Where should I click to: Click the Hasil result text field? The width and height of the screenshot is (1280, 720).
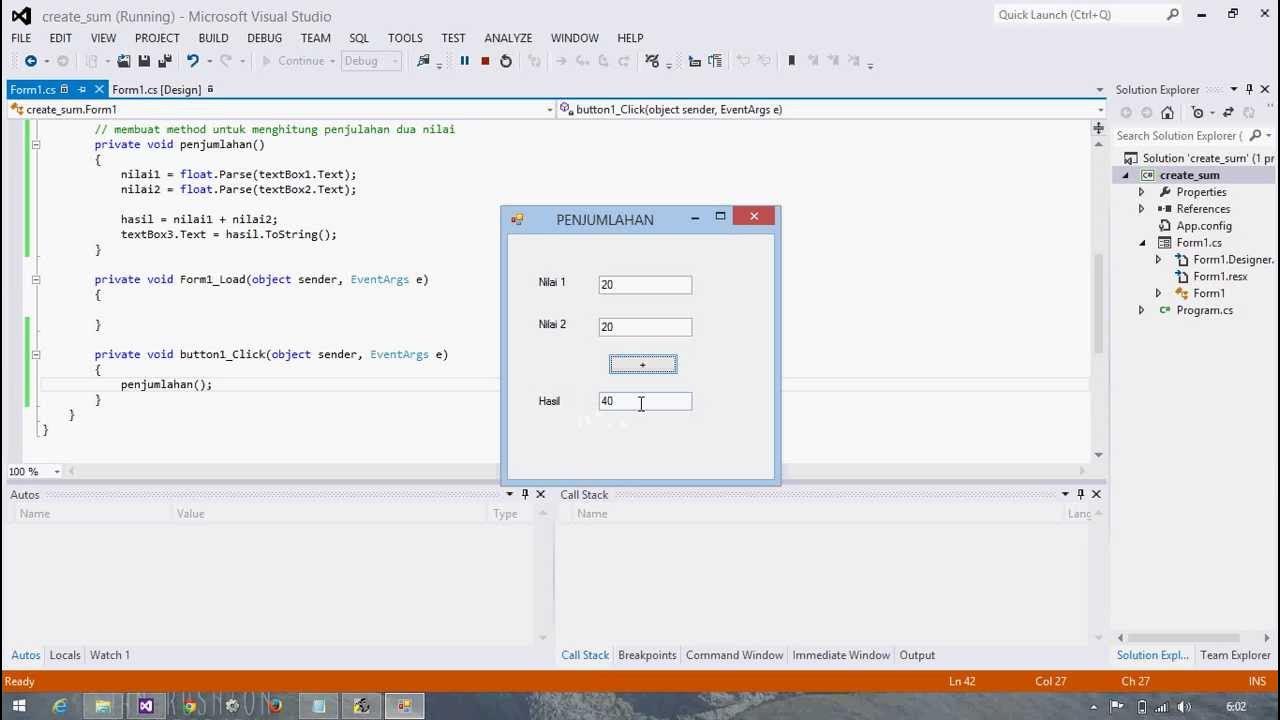[645, 401]
